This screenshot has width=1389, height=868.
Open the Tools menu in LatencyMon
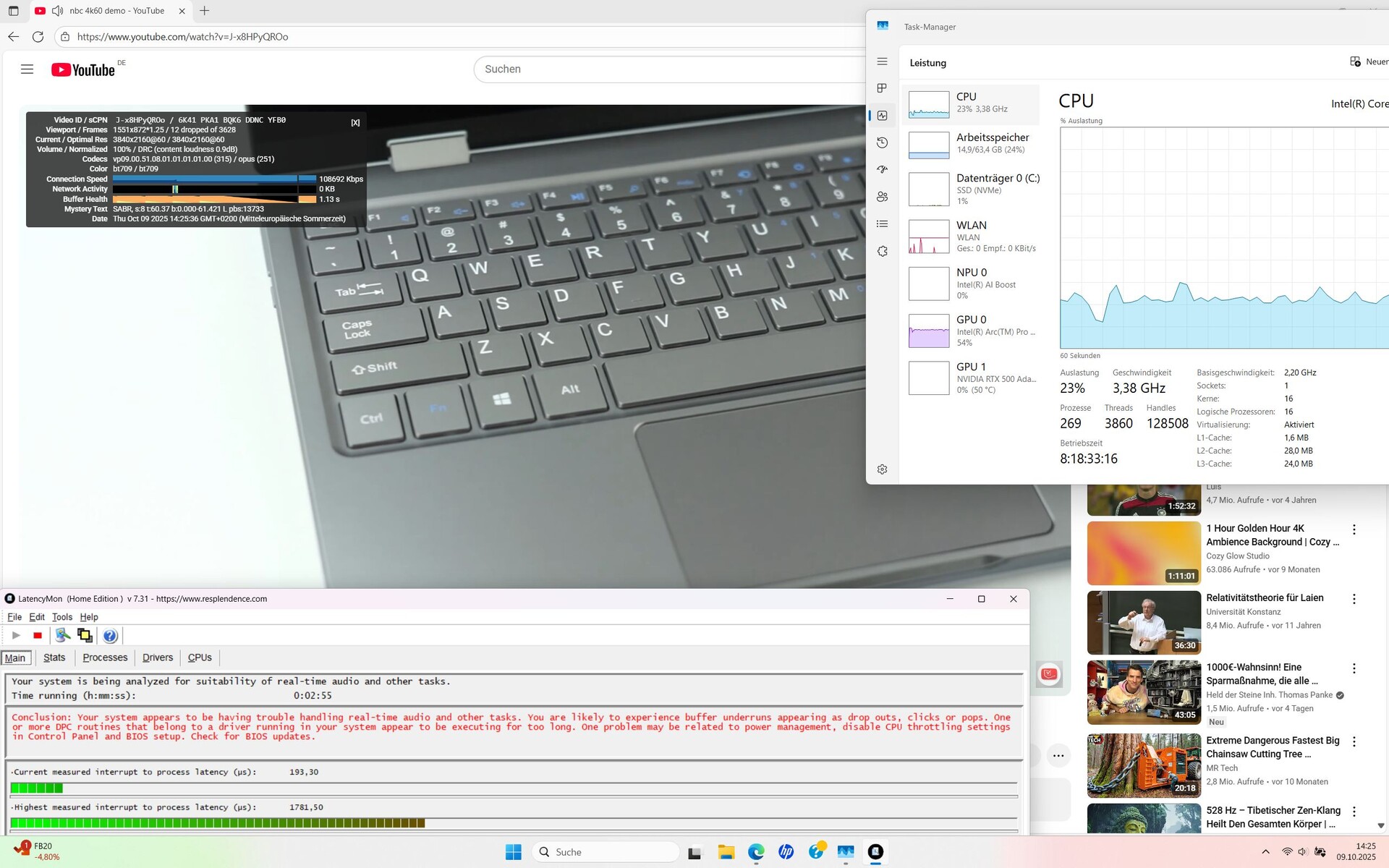pyautogui.click(x=62, y=617)
